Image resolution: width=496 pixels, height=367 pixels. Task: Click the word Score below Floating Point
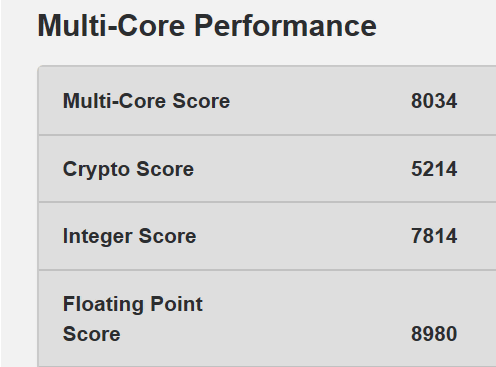[x=92, y=334]
